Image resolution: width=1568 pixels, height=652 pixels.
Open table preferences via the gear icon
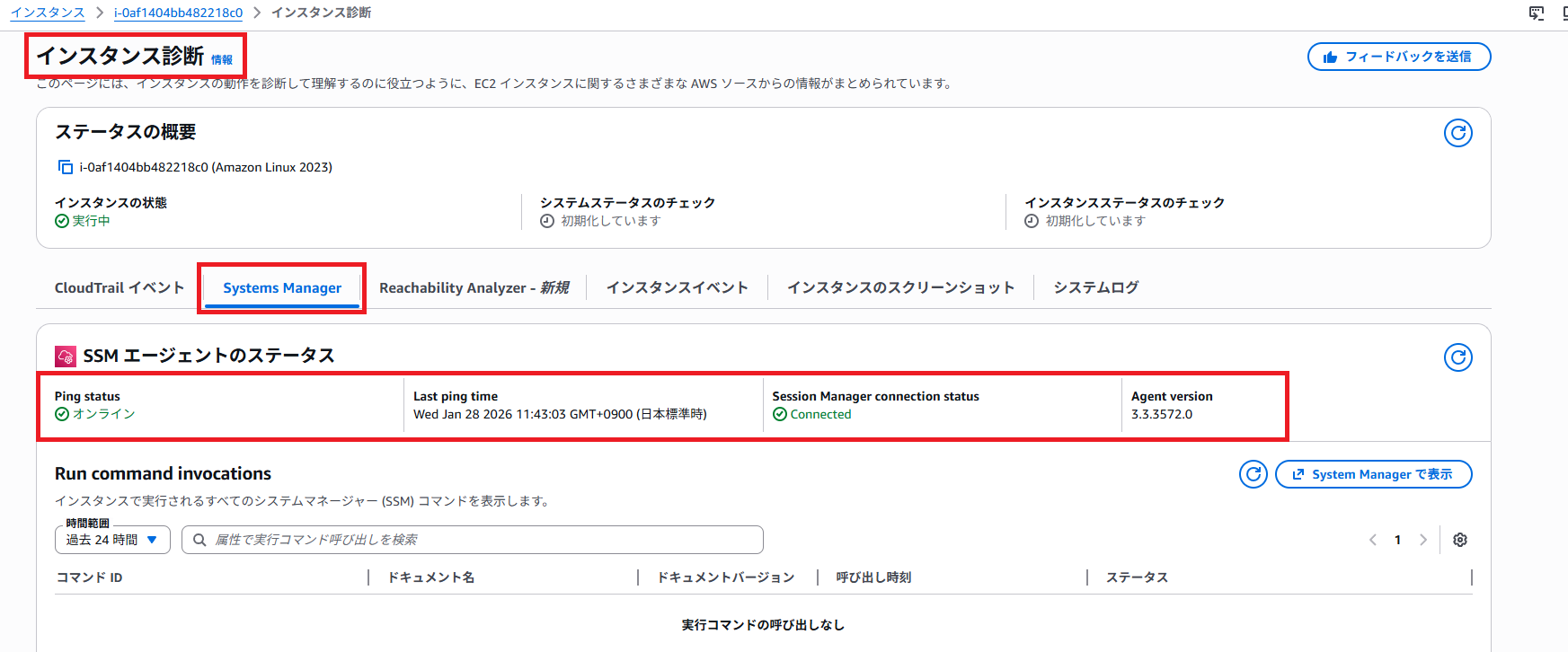click(1460, 540)
